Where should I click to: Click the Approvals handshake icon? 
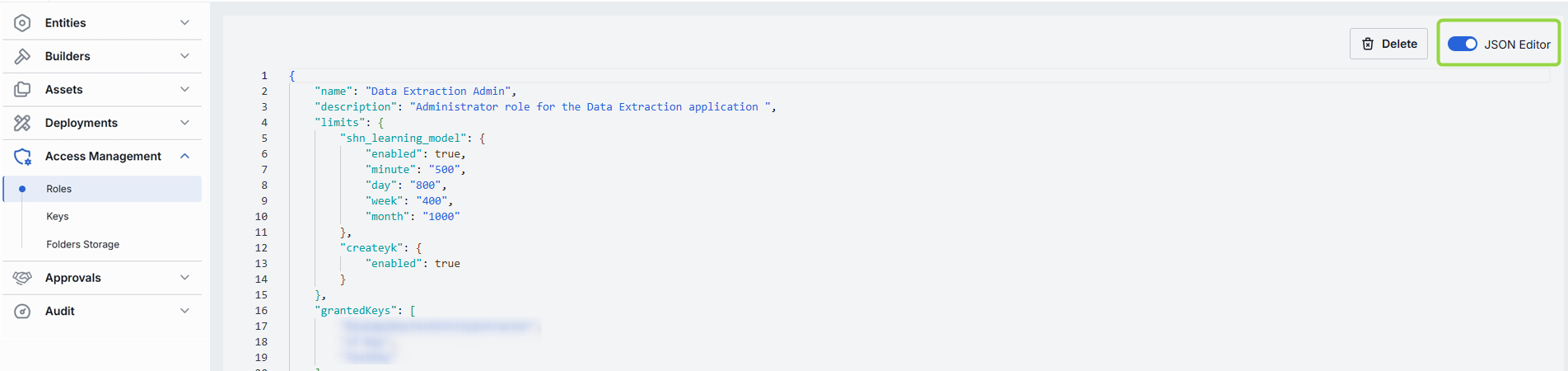22,278
